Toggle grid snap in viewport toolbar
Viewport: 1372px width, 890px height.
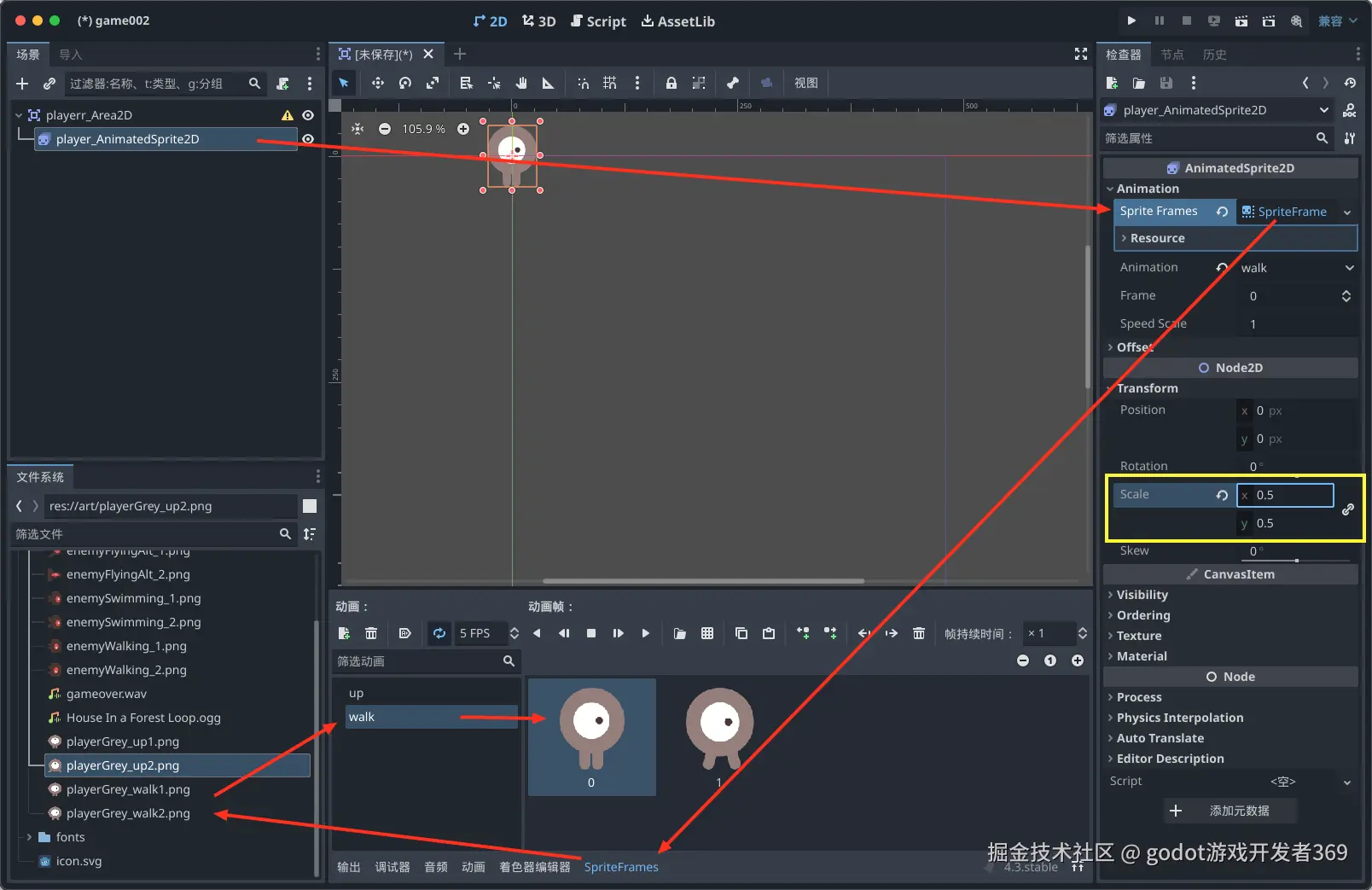click(610, 83)
